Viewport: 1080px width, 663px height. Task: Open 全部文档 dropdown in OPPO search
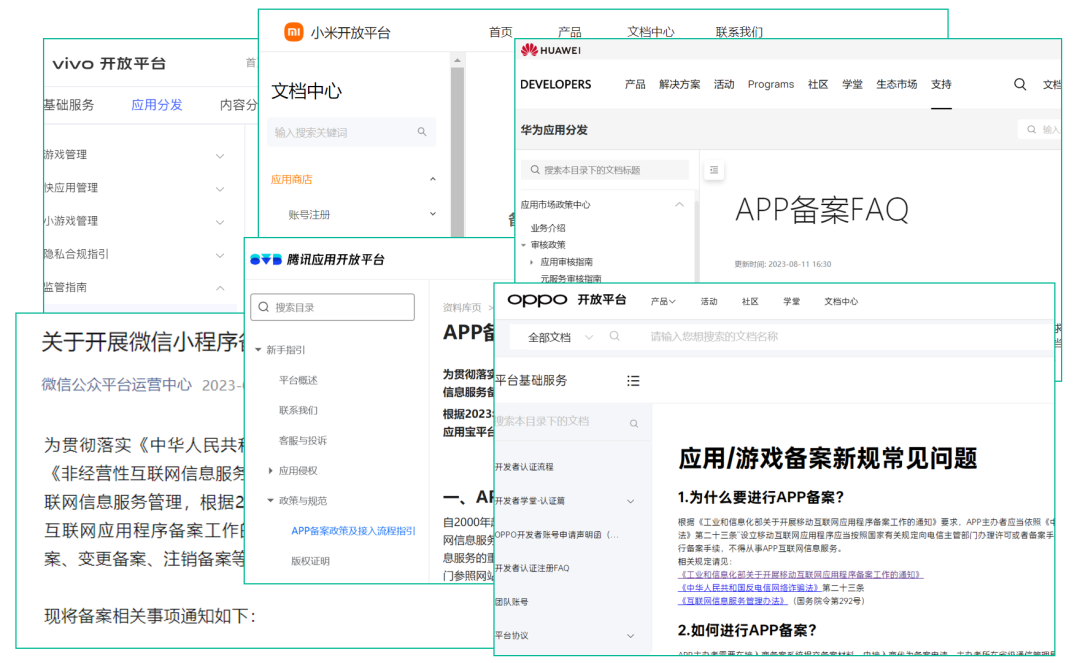pyautogui.click(x=560, y=337)
